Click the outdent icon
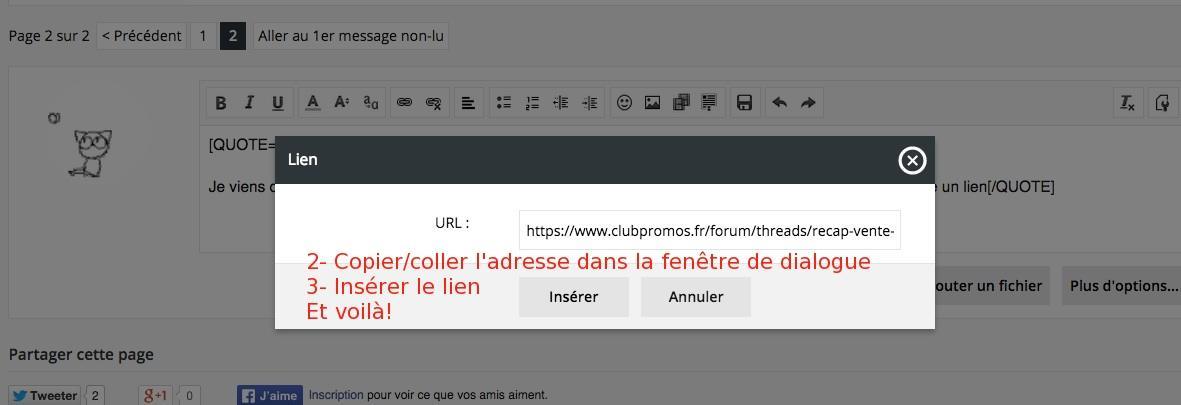The image size is (1181, 405). pyautogui.click(x=560, y=103)
